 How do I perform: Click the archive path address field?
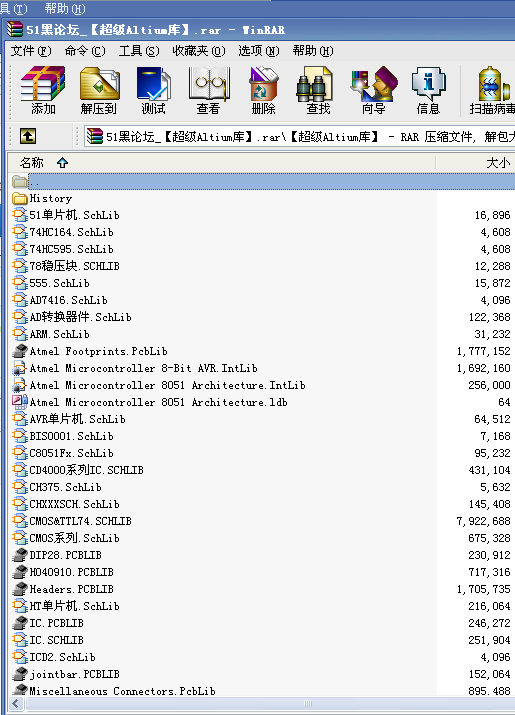[300, 136]
